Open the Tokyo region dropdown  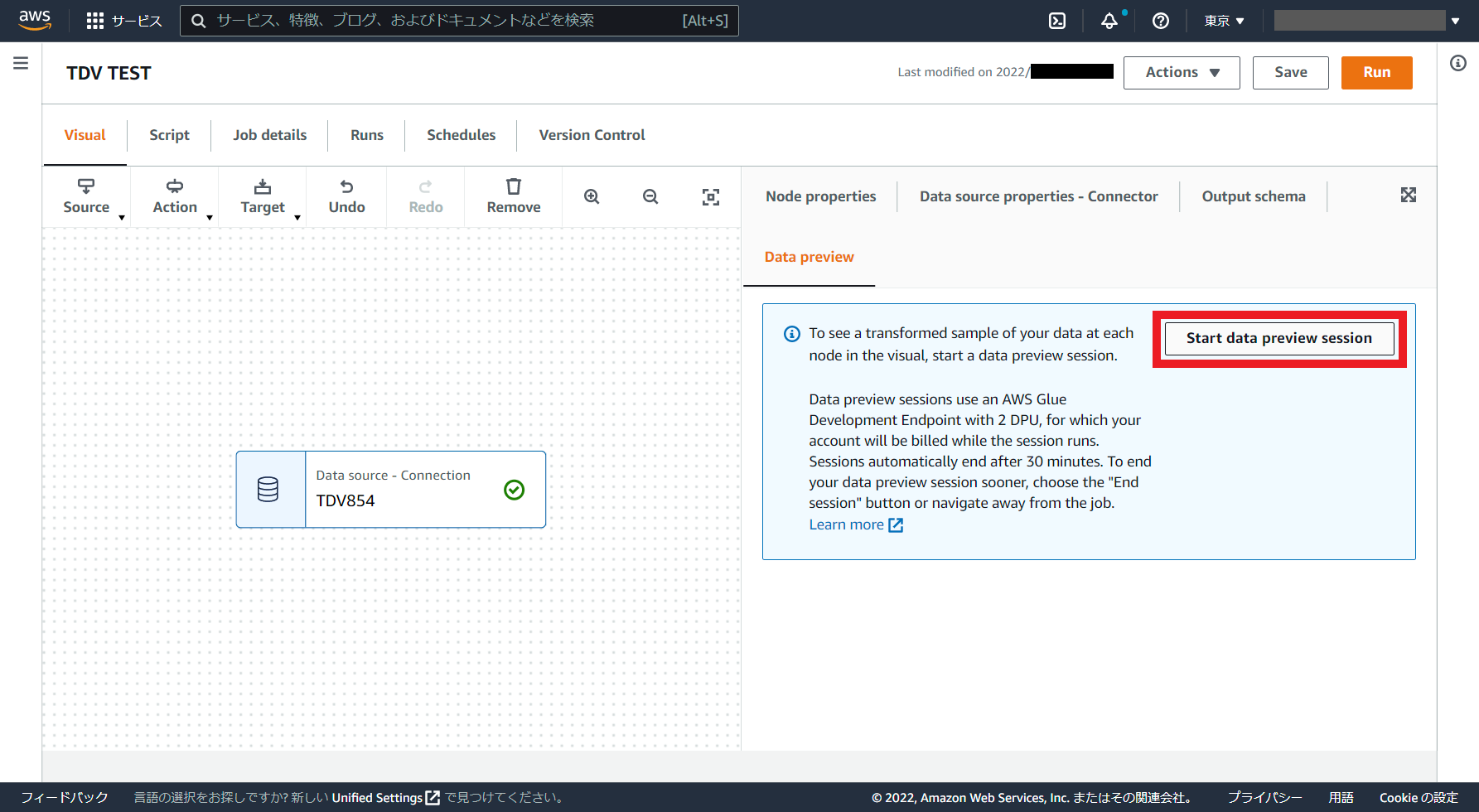pos(1224,21)
